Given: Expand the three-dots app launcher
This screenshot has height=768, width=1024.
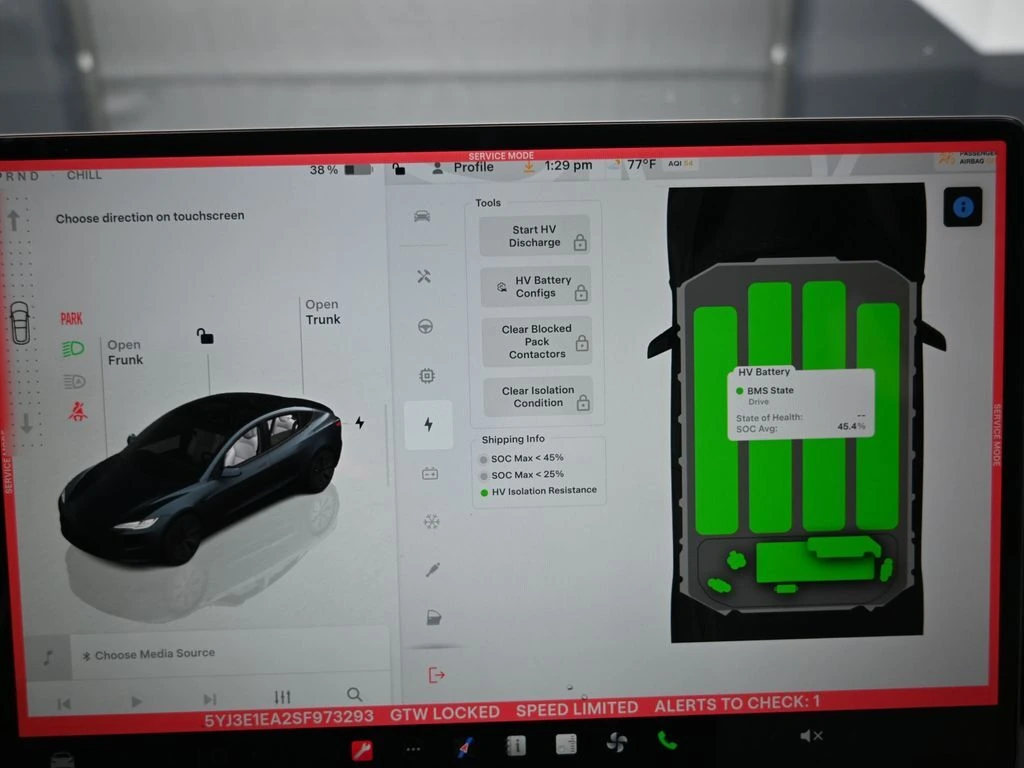Looking at the screenshot, I should (413, 748).
